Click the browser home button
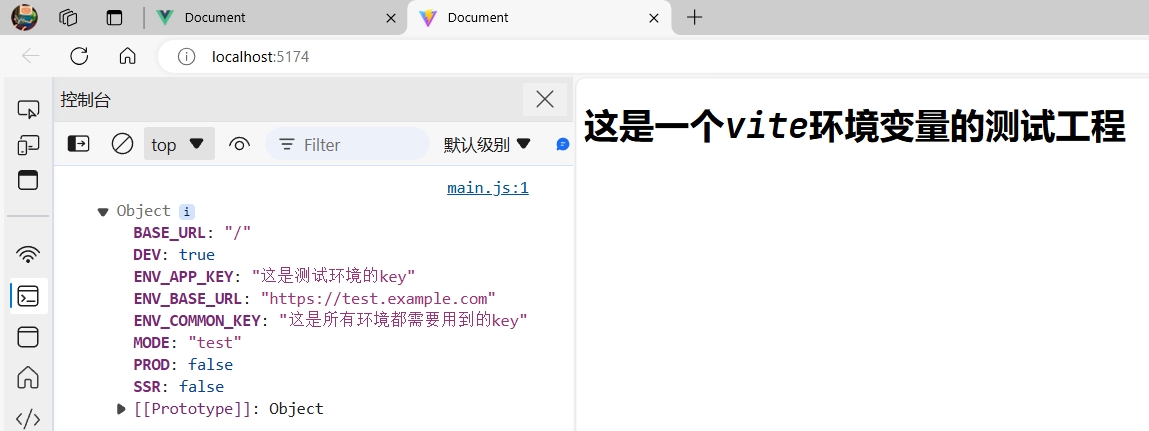Screen dimensions: 1149x431 click(127, 56)
